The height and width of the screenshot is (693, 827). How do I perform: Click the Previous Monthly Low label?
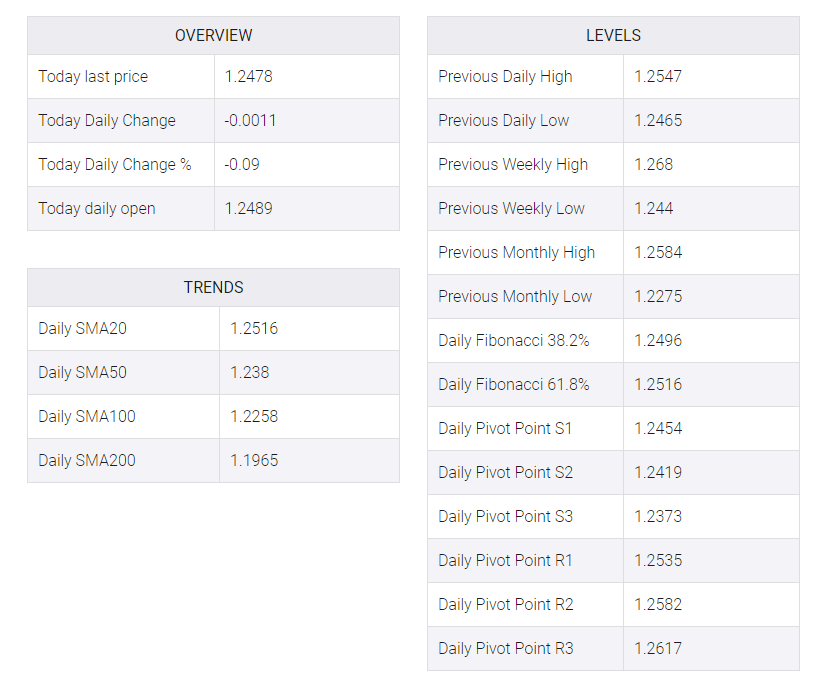click(515, 296)
